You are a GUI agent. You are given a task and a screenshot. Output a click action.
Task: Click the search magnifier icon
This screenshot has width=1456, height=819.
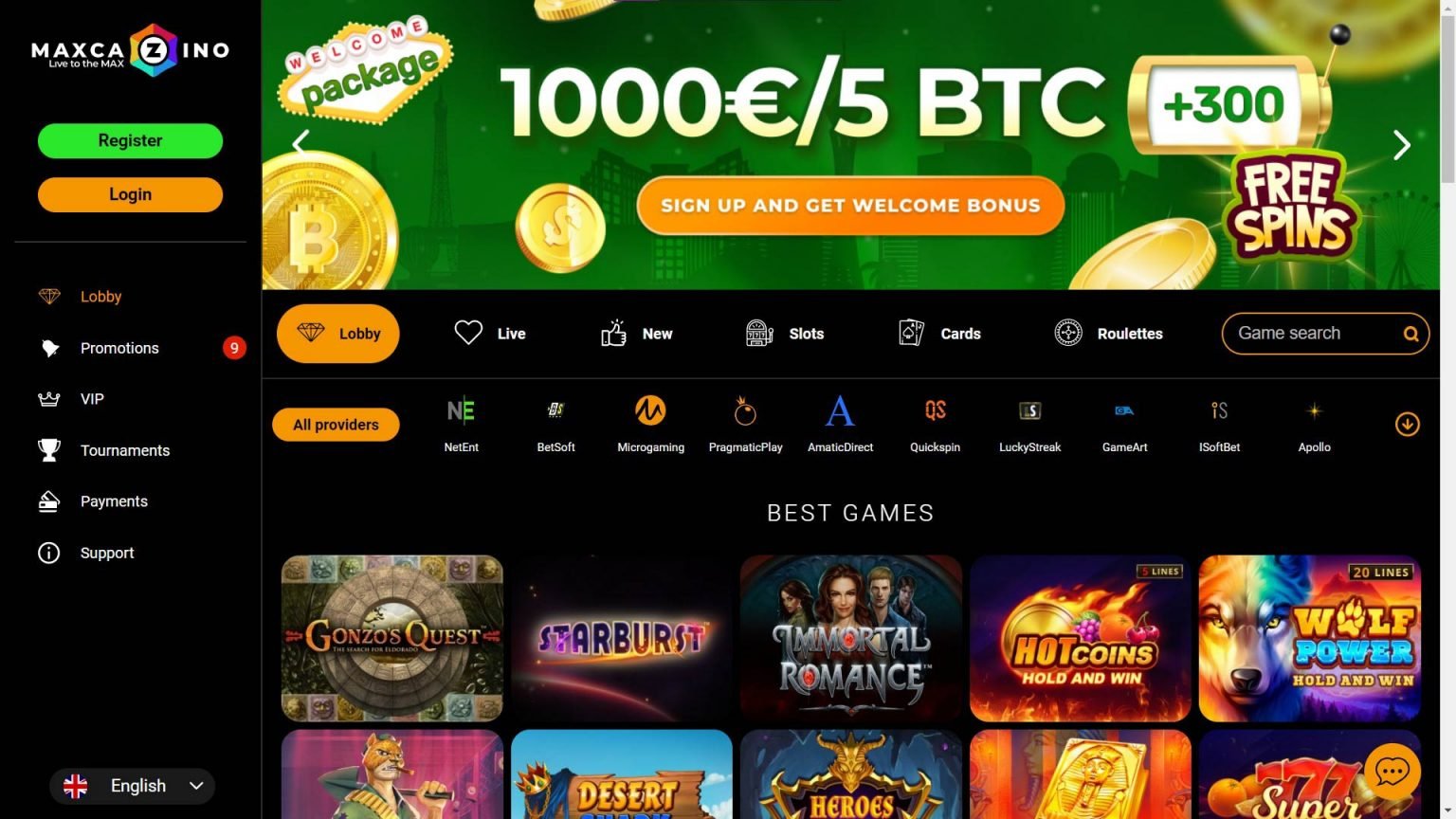pyautogui.click(x=1410, y=334)
